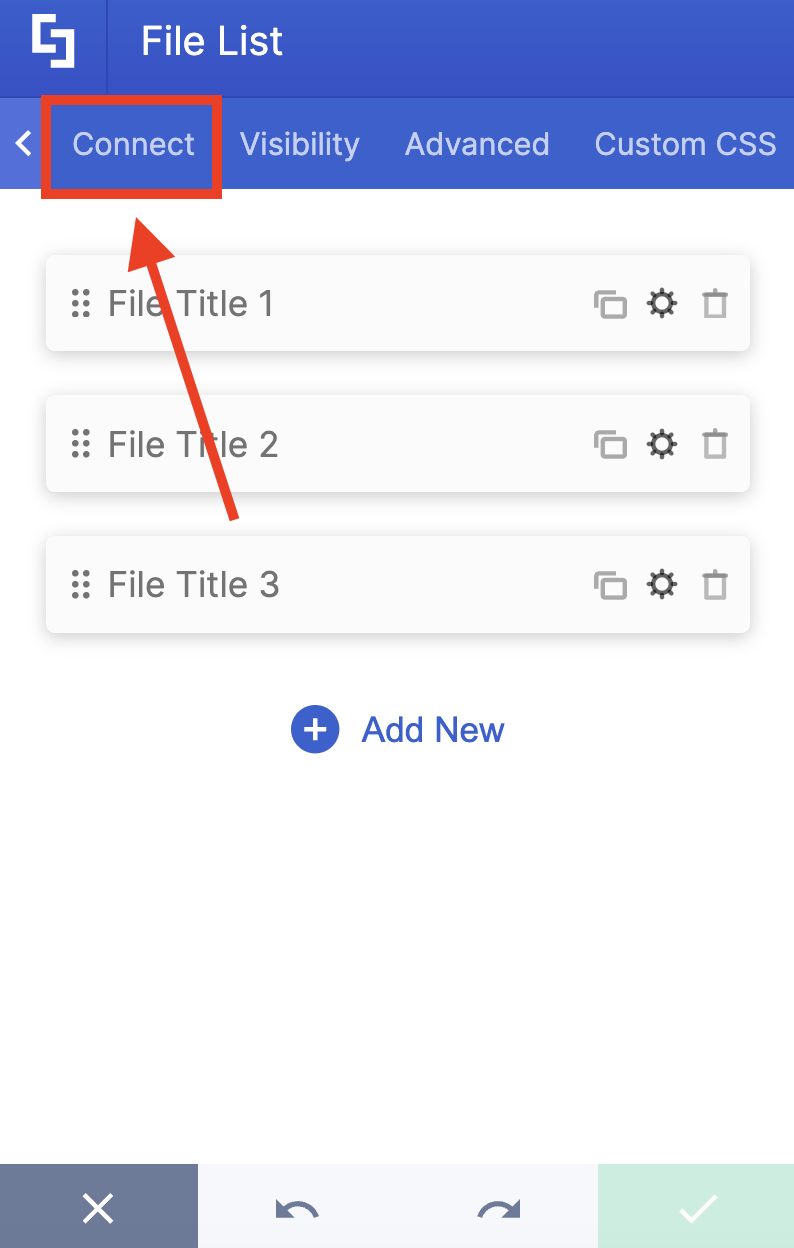This screenshot has width=794, height=1248.
Task: Undo the last change
Action: pos(297,1207)
